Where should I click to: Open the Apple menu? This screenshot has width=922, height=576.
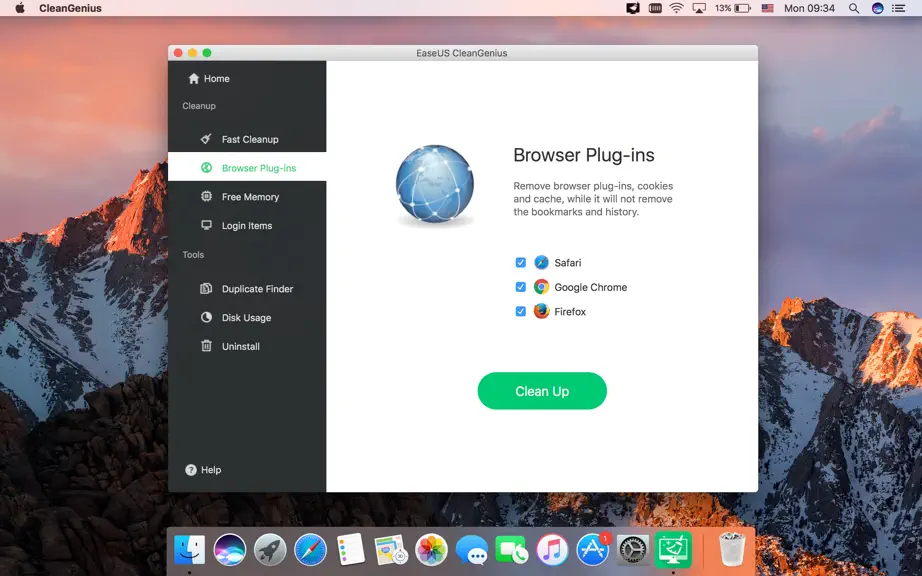(x=19, y=8)
